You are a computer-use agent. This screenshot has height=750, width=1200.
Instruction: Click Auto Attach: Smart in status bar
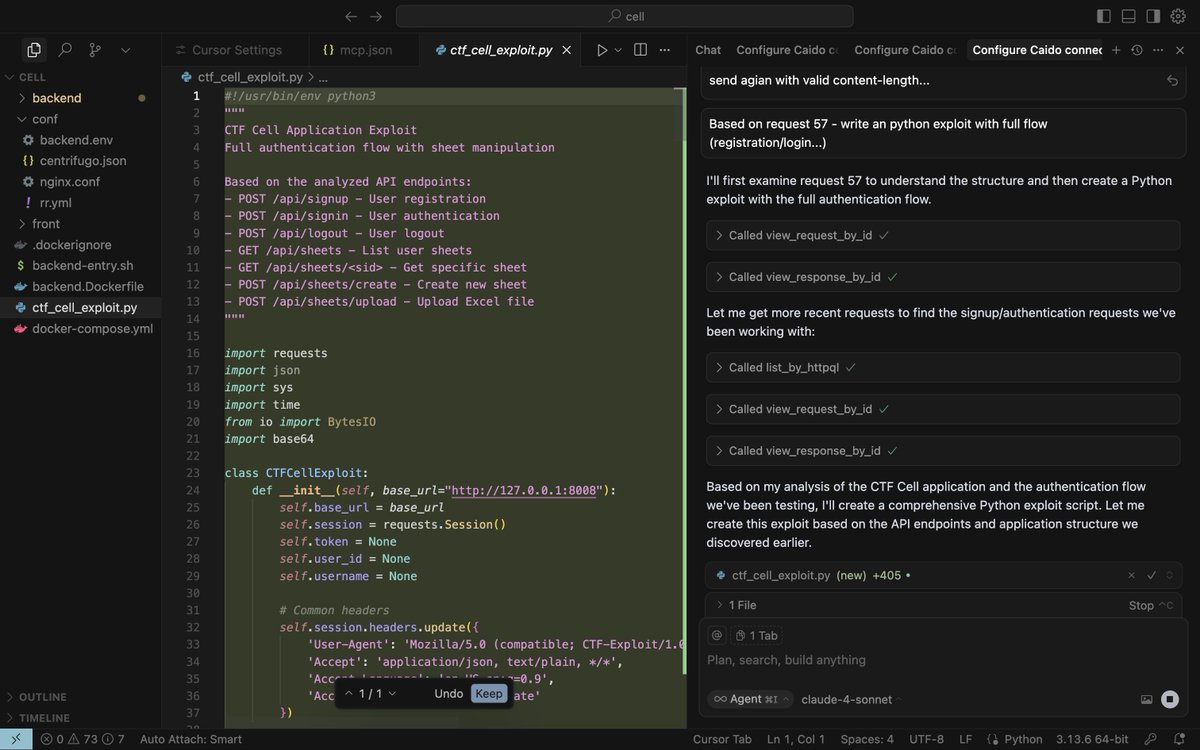tap(191, 739)
